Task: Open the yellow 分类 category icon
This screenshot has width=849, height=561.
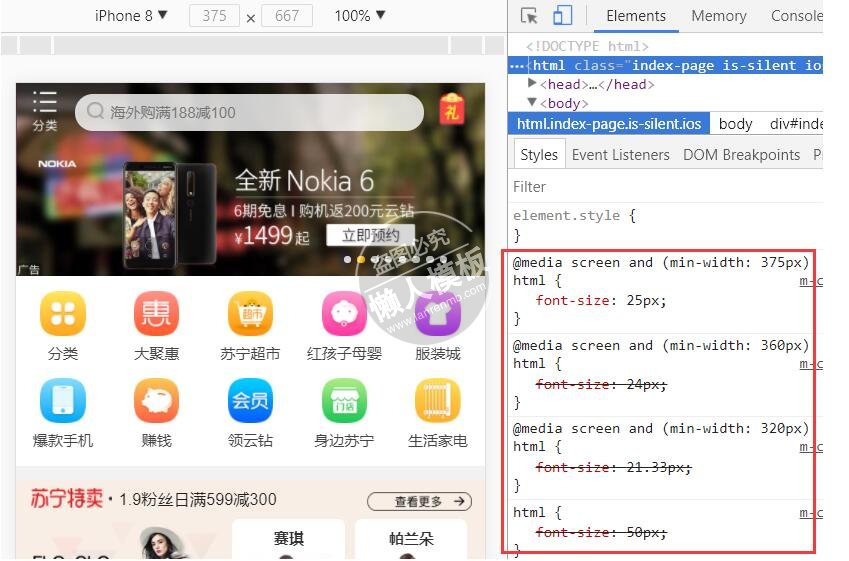Action: tap(63, 314)
